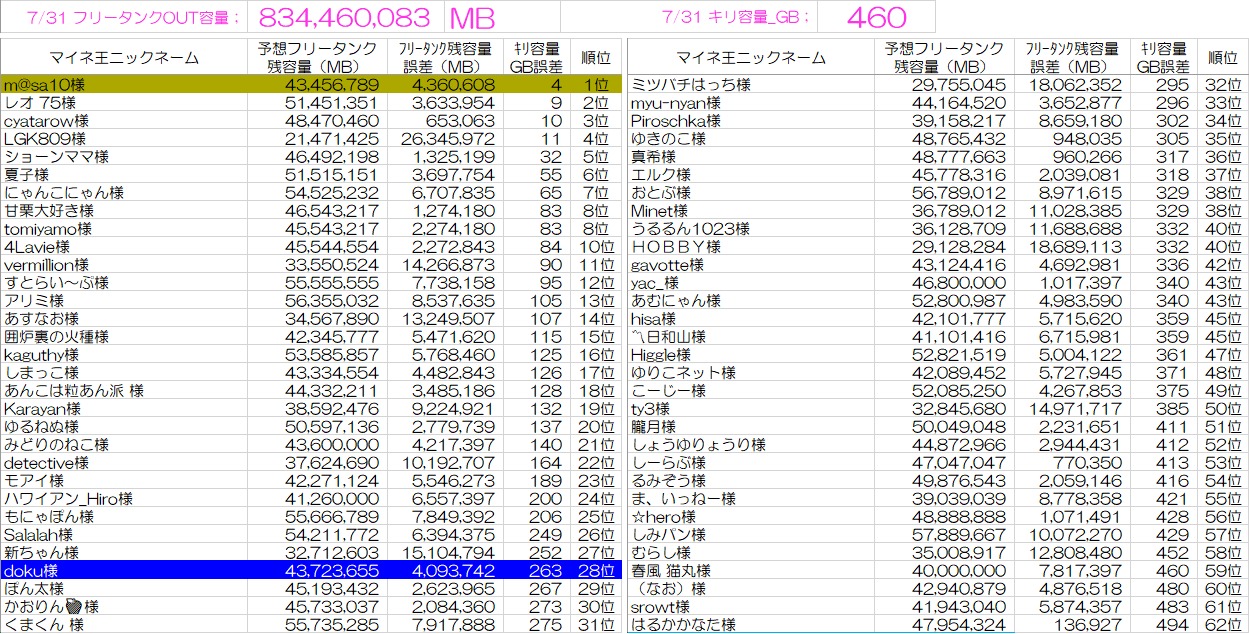Select ミツバチはっち様 name cell
Image resolution: width=1249 pixels, height=634 pixels.
pyautogui.click(x=751, y=85)
